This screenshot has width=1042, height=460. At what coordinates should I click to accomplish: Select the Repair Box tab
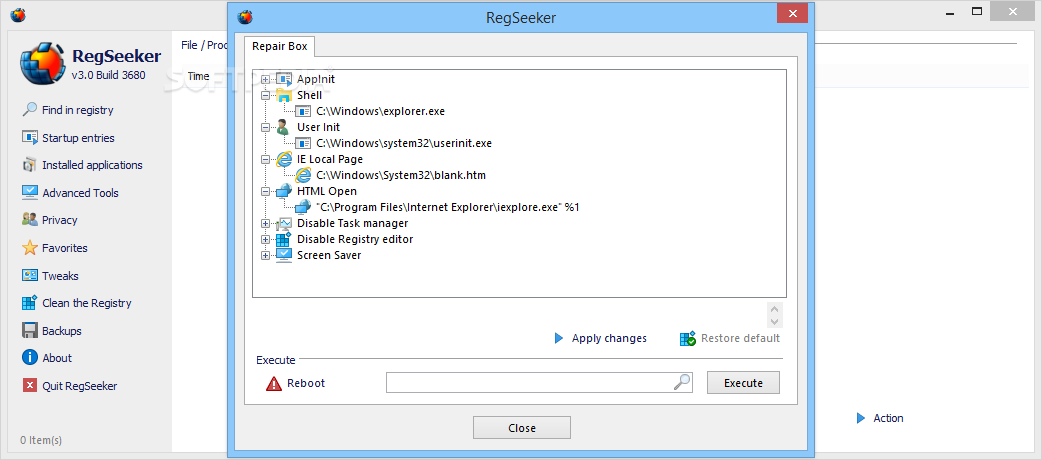pos(279,46)
